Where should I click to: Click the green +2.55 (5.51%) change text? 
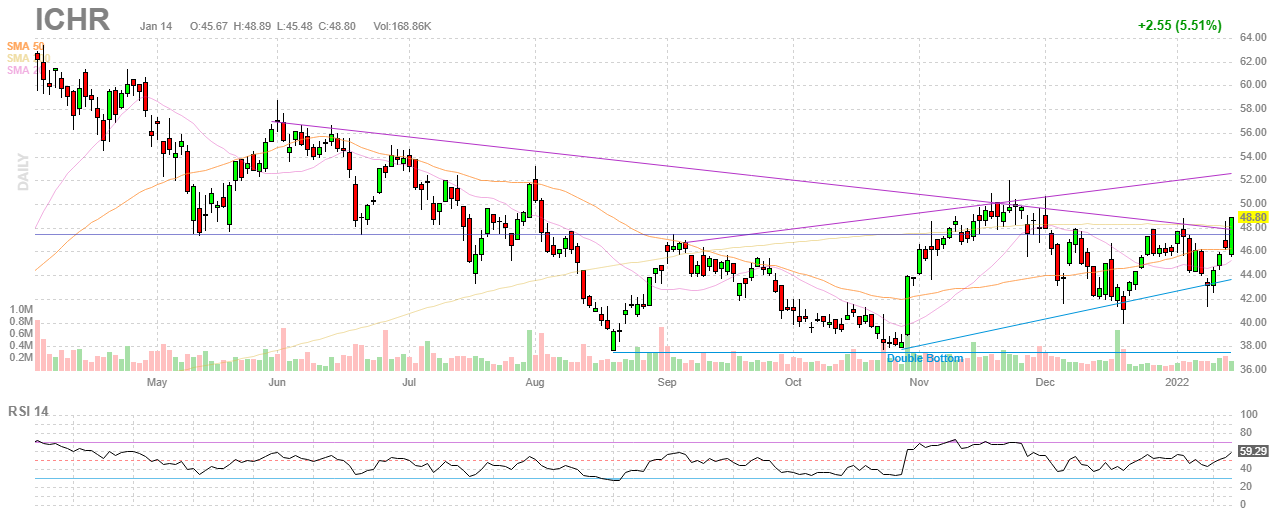pos(1180,25)
